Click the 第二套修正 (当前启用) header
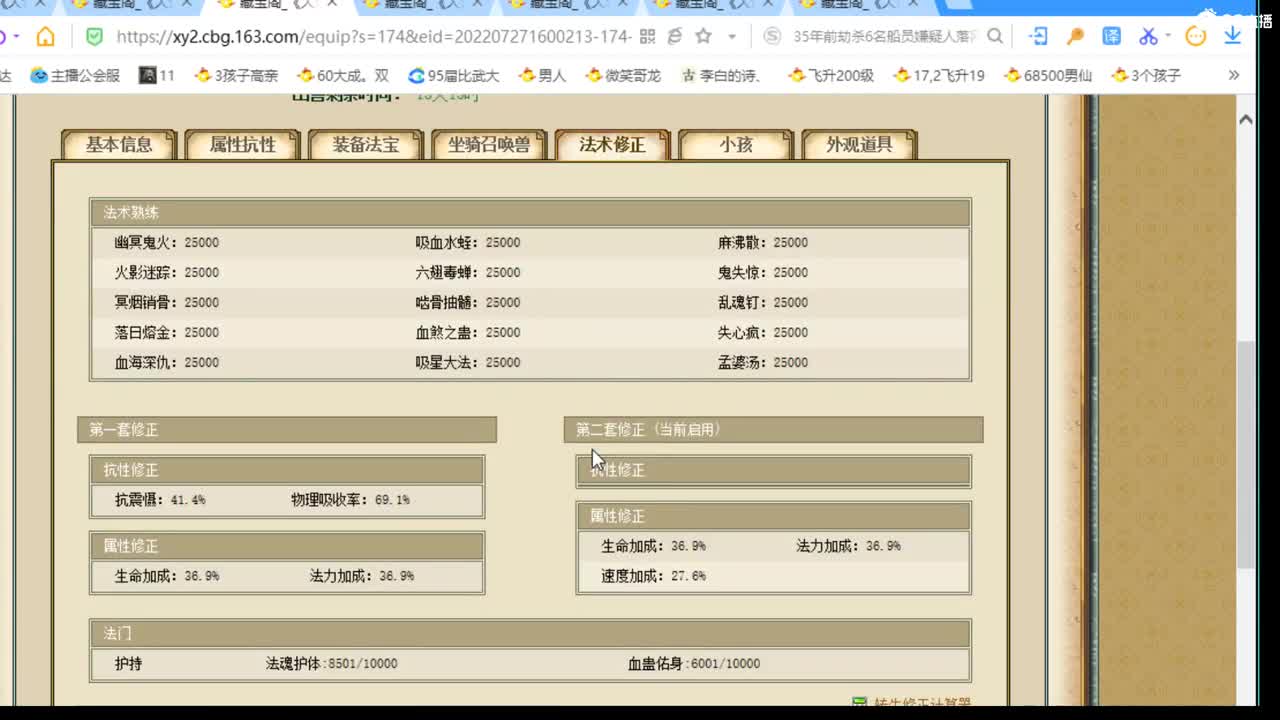This screenshot has height=720, width=1280. coord(773,430)
